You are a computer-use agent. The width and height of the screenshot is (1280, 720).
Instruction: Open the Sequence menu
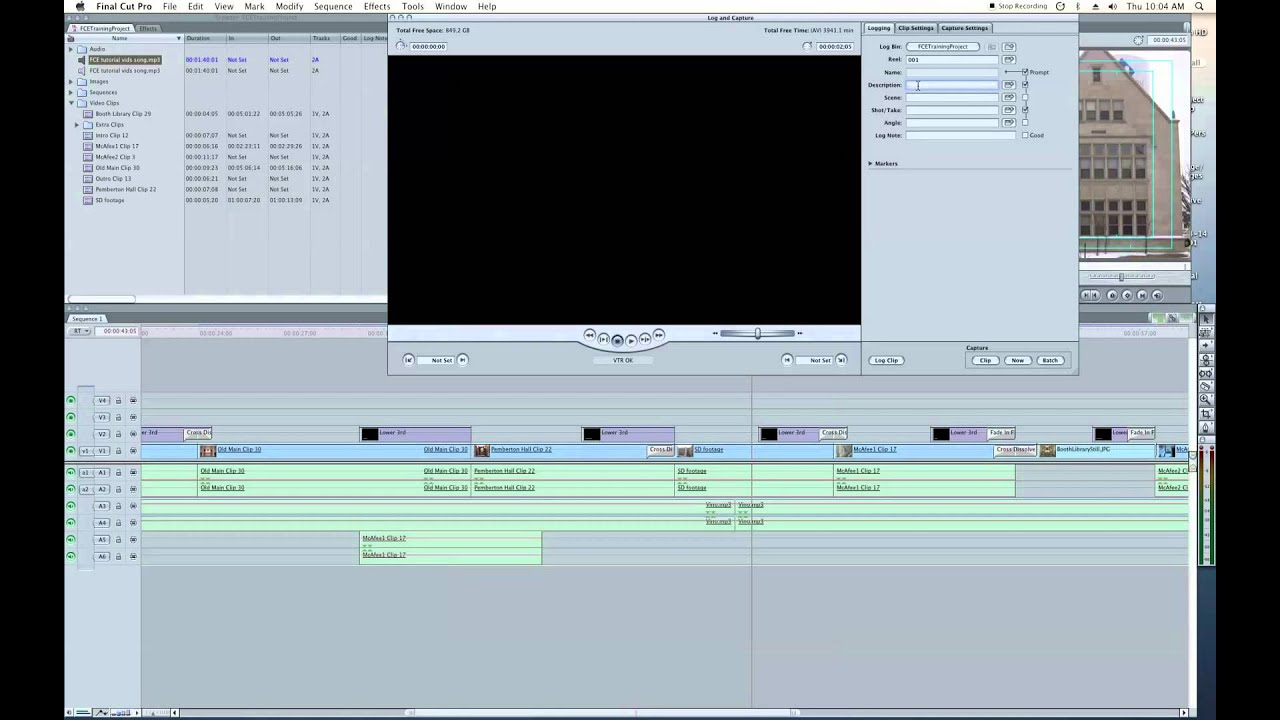(333, 6)
